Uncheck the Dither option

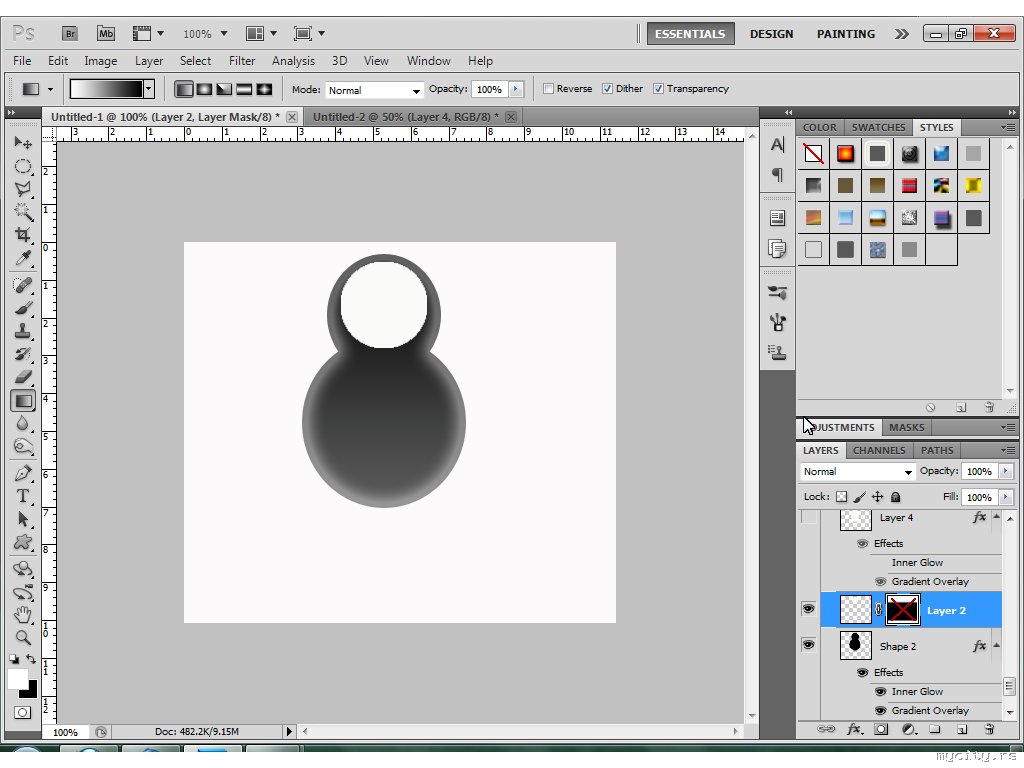[607, 89]
